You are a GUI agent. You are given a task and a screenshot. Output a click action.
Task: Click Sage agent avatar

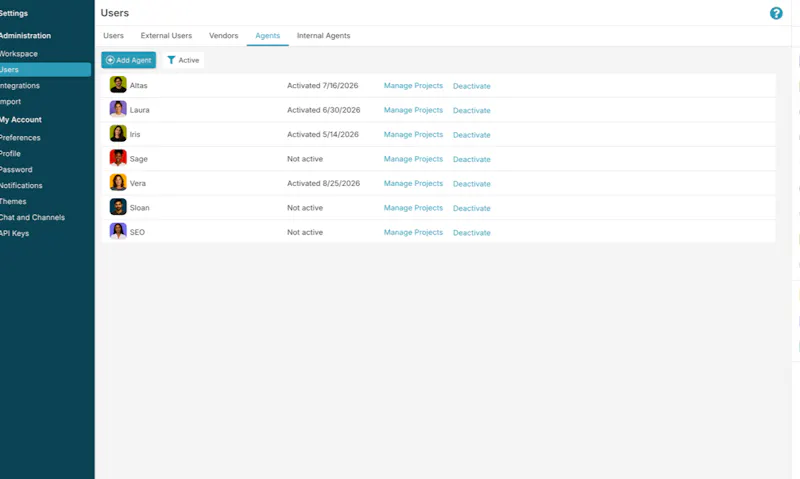pyautogui.click(x=118, y=158)
